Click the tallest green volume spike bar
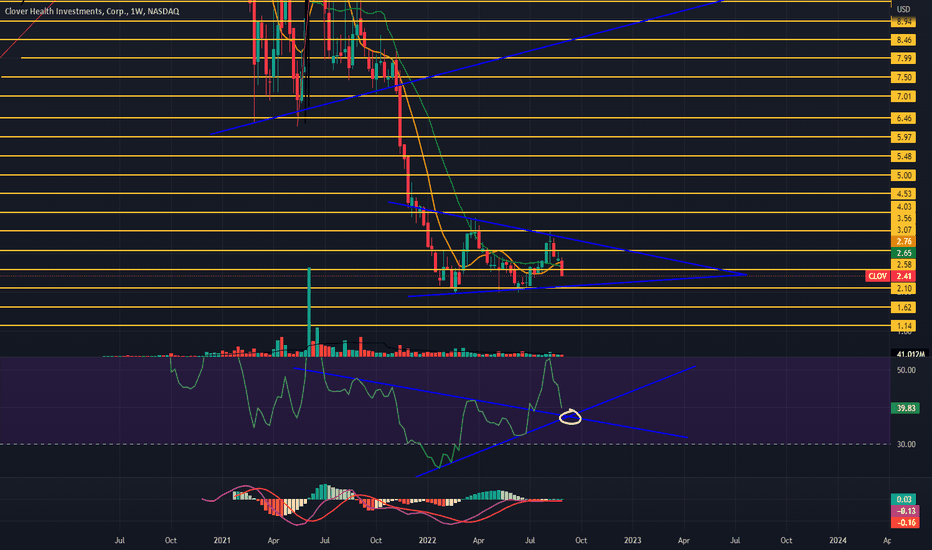The width and height of the screenshot is (932, 550). pos(309,312)
